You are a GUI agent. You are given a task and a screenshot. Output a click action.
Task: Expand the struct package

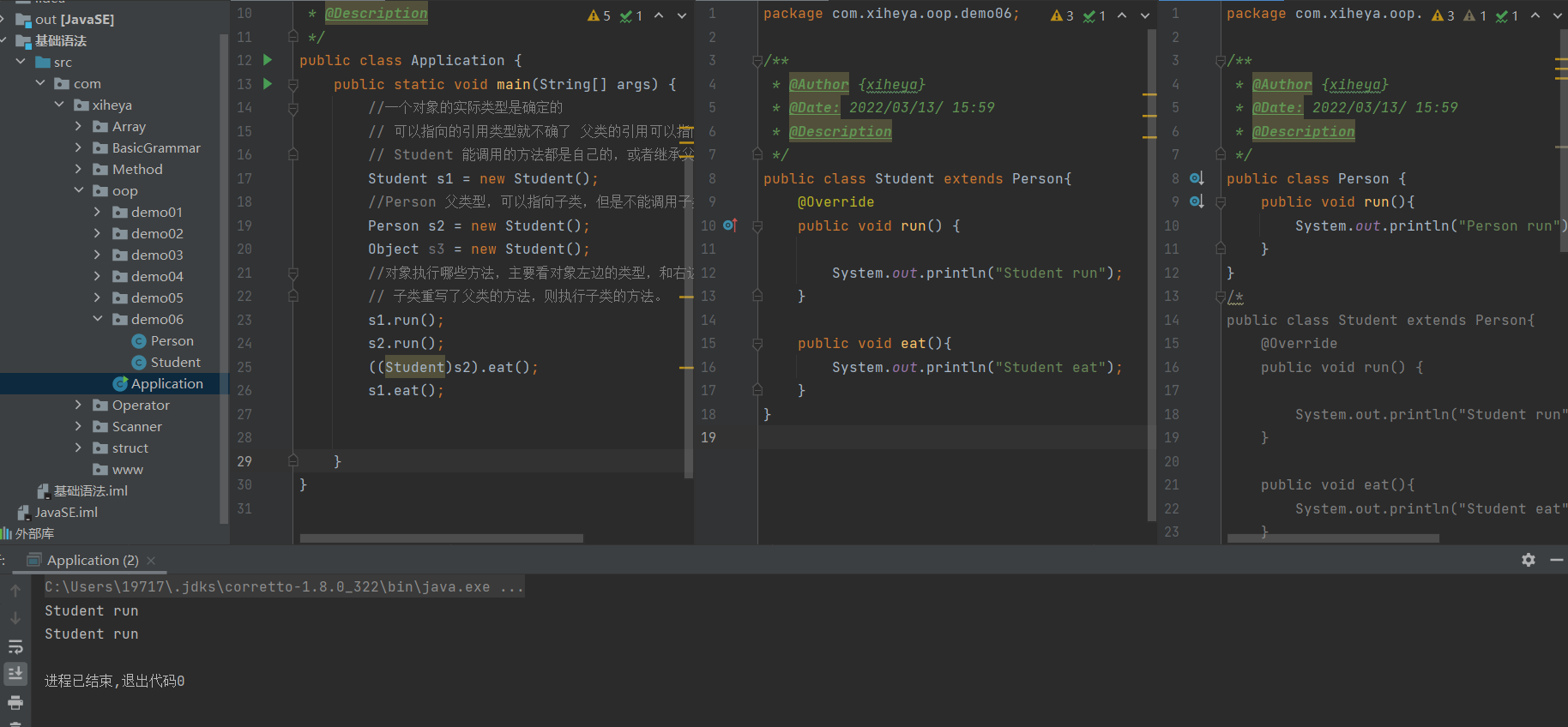click(x=79, y=448)
